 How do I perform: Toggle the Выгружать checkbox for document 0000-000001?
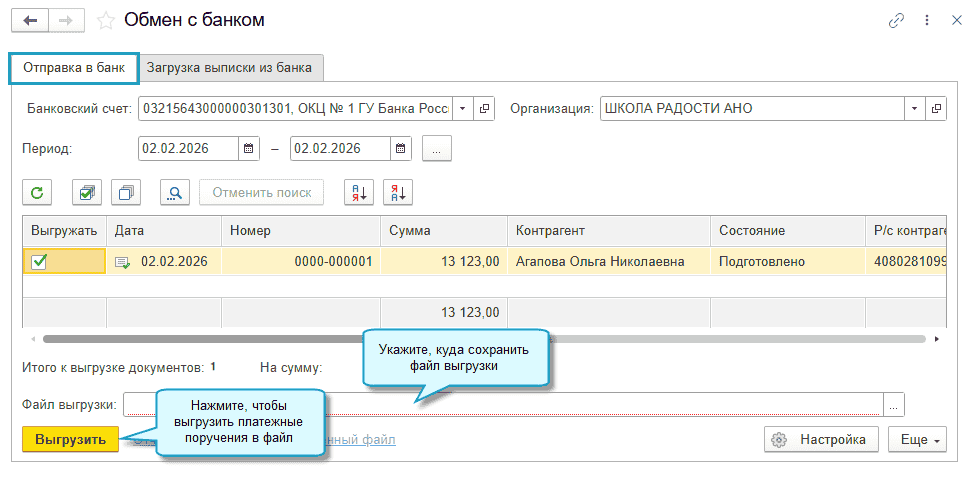(x=39, y=262)
